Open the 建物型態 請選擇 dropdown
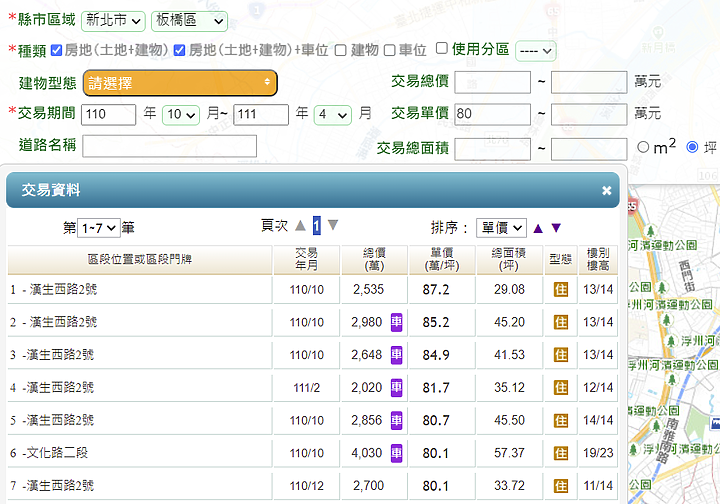Screen dimensions: 720x504 click(x=180, y=82)
